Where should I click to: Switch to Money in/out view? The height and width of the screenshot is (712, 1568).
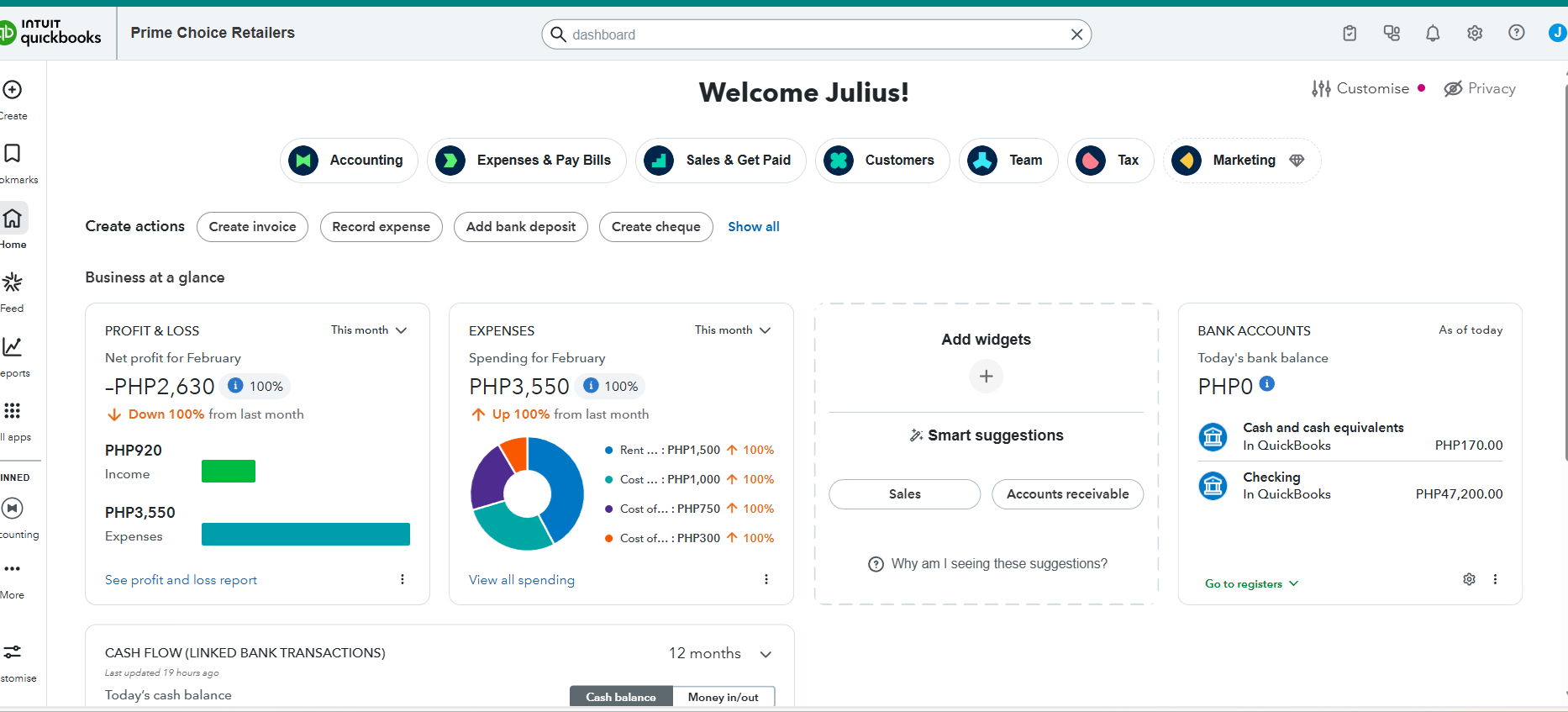[723, 697]
